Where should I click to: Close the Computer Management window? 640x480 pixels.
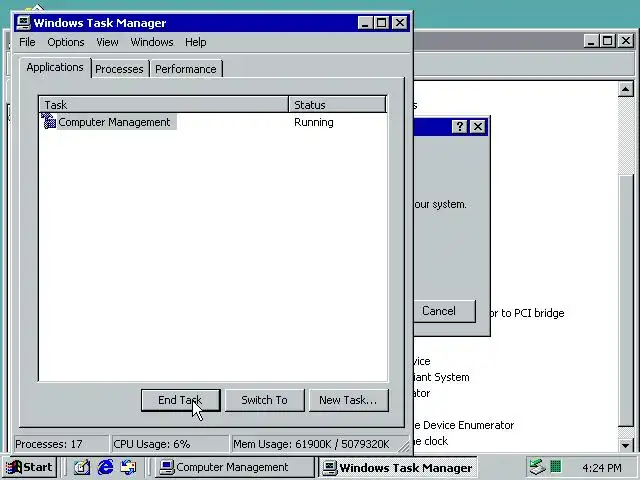coord(626,41)
